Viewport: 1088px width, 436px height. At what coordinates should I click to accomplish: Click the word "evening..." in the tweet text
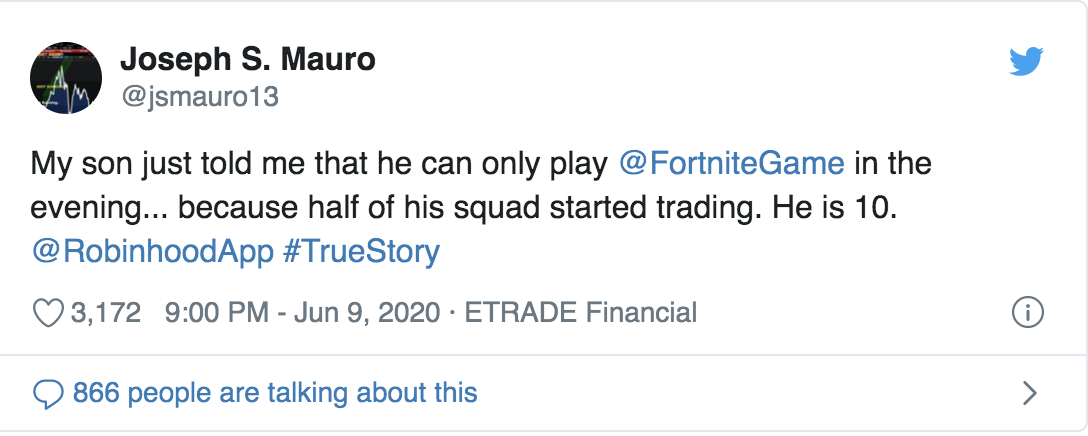pos(98,206)
